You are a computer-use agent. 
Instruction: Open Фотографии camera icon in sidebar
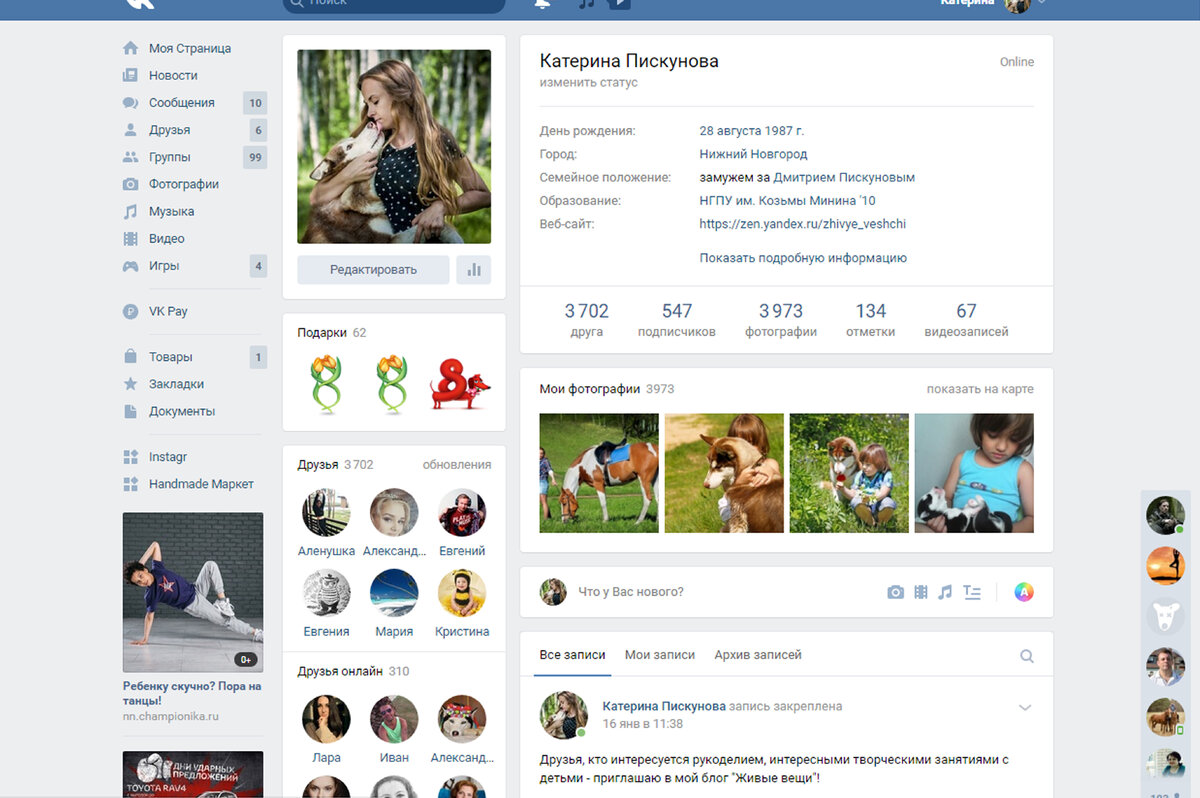tap(130, 184)
